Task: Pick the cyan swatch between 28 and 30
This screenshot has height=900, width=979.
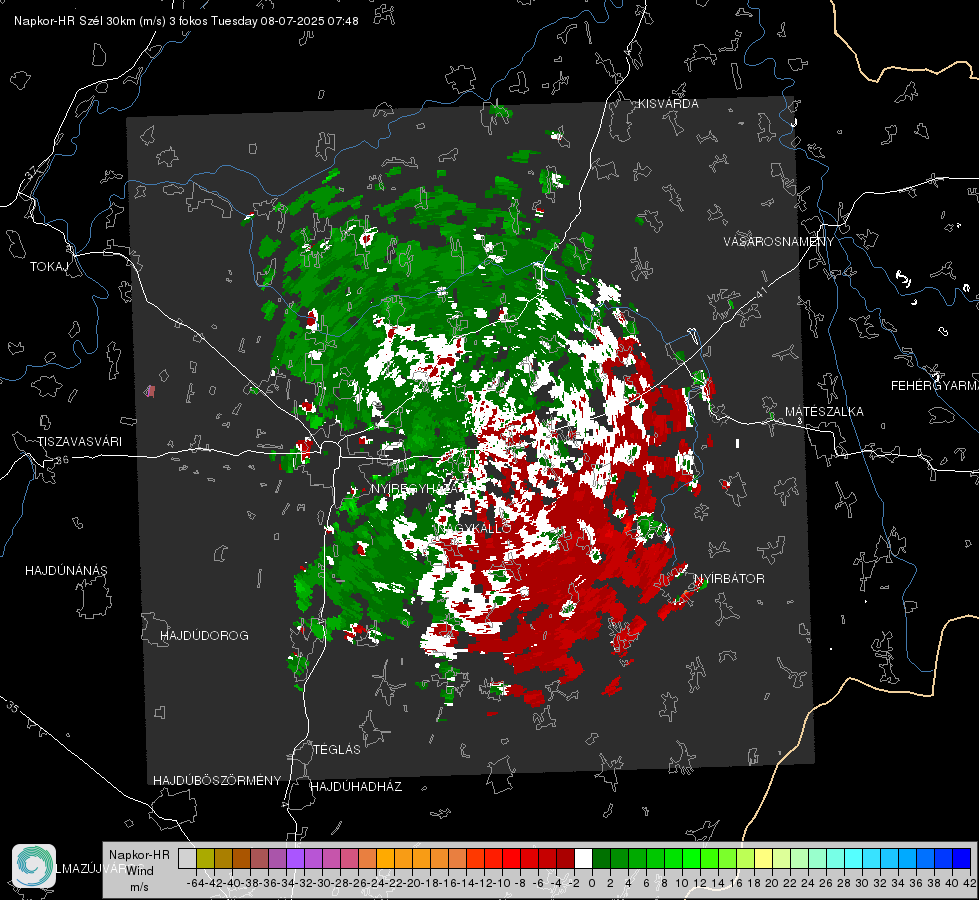Action: pos(853,859)
